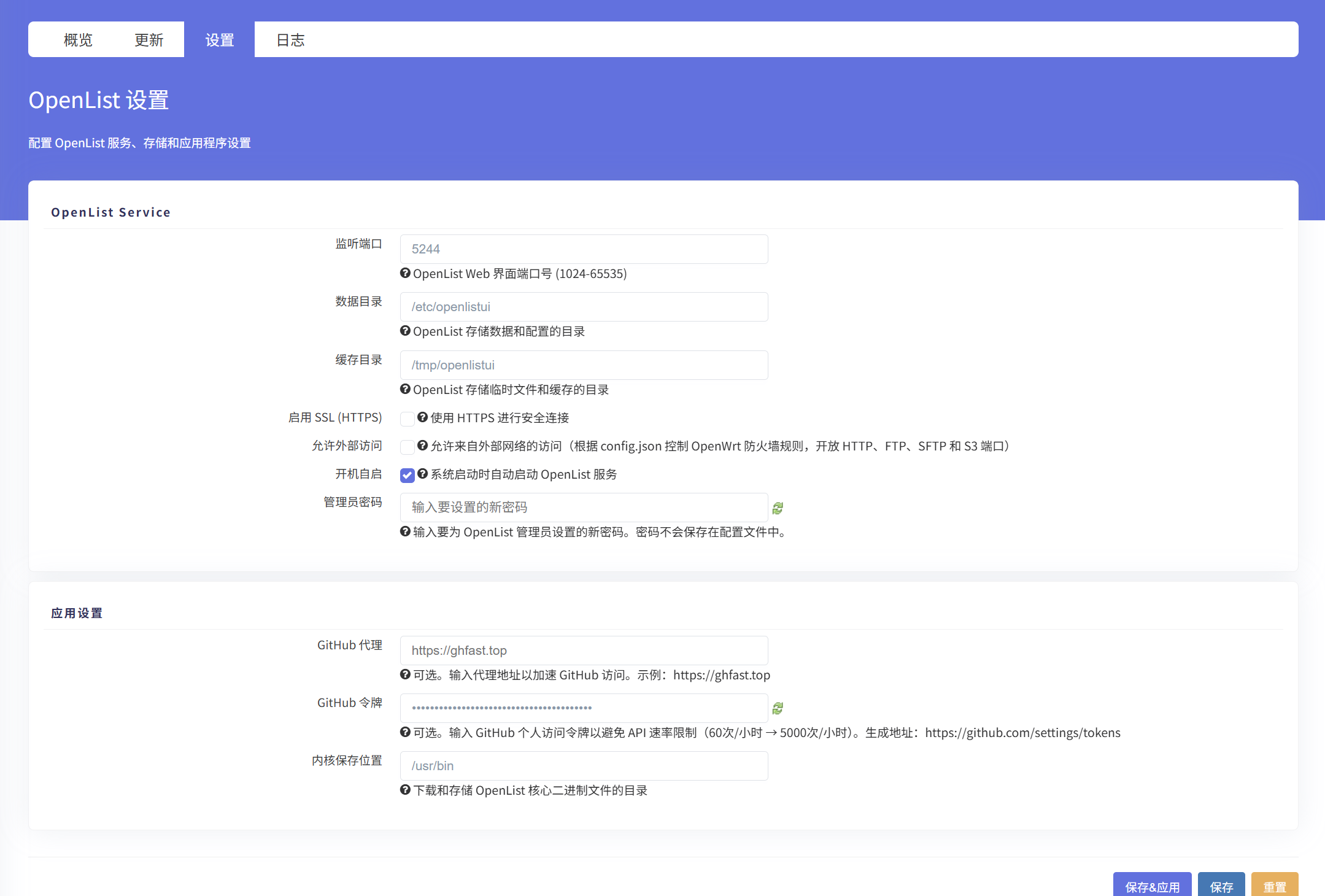Click help icon beside 系统启动时自动启动 text

tap(422, 474)
